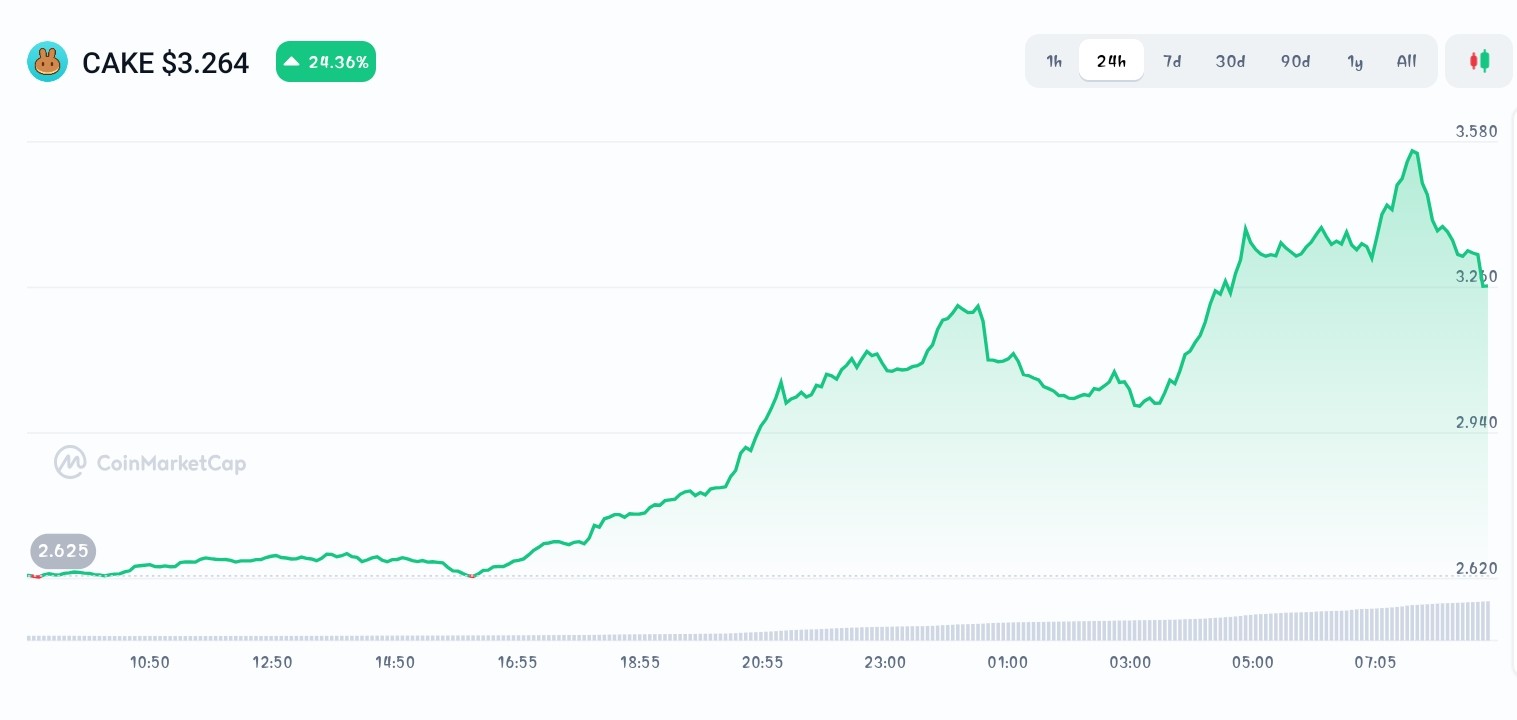Screen dimensions: 1517x720
Task: Click the 2.620 y-axis label
Action: (1476, 568)
